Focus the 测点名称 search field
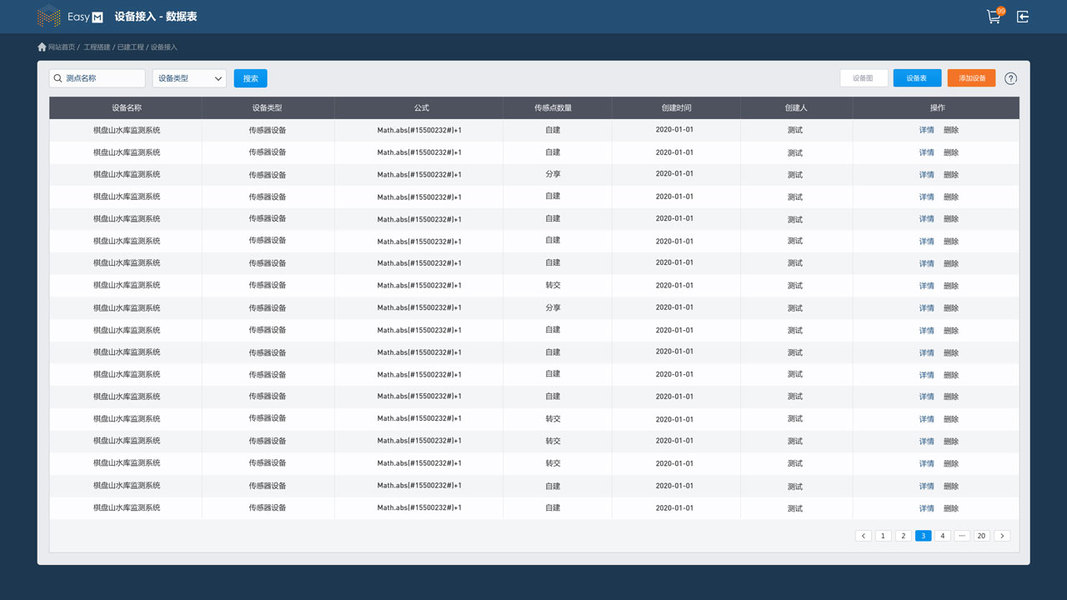This screenshot has width=1067, height=600. click(x=97, y=78)
